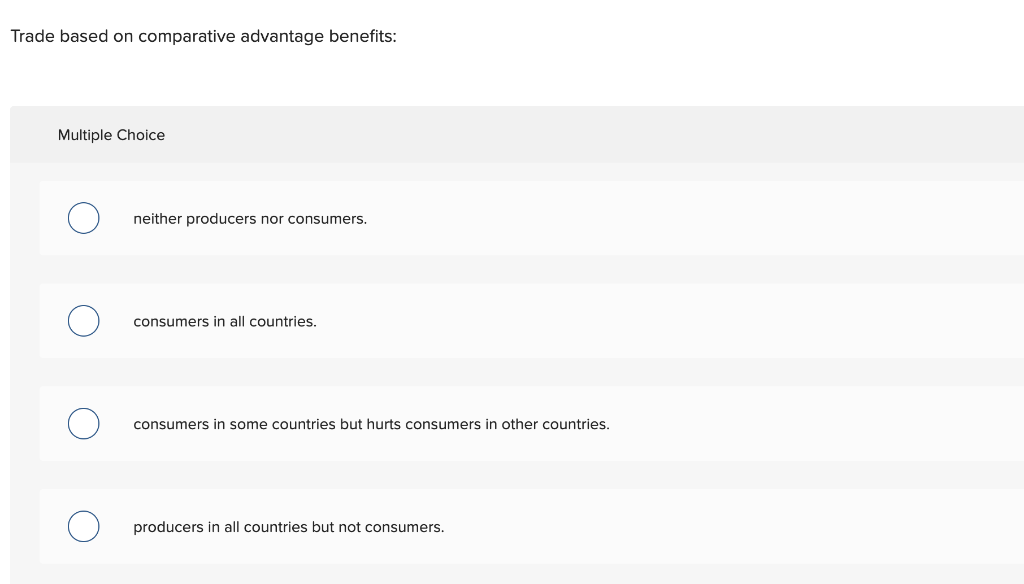Click the 'Multiple Choice' header label
Image resolution: width=1024 pixels, height=584 pixels.
111,135
